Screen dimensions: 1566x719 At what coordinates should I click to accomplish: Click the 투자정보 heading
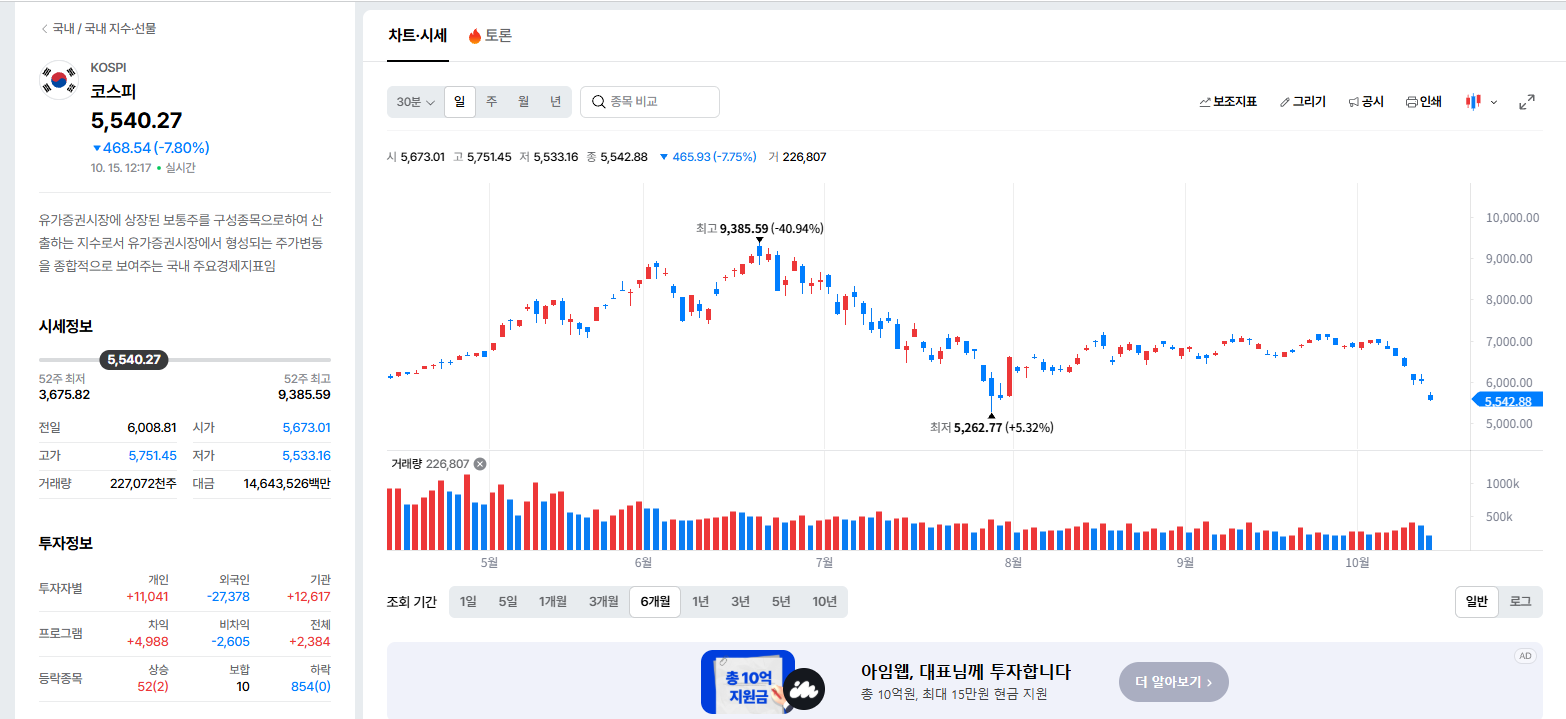[66, 543]
